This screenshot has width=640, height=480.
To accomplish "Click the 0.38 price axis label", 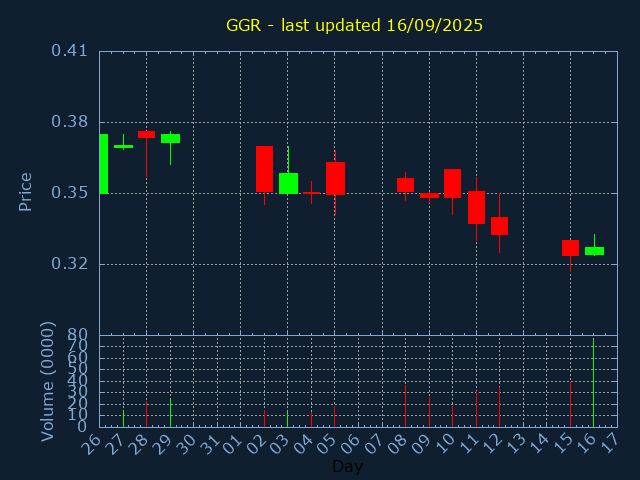I will pos(69,122).
